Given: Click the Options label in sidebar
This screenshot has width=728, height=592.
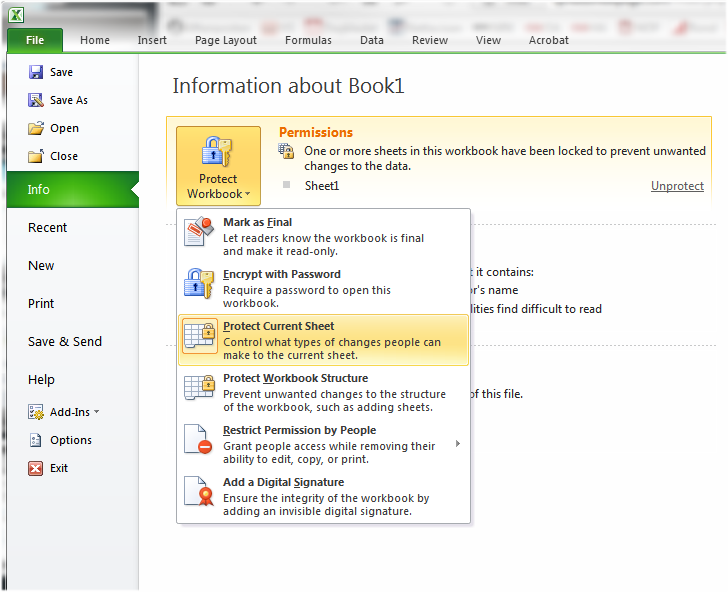Looking at the screenshot, I should (x=71, y=440).
